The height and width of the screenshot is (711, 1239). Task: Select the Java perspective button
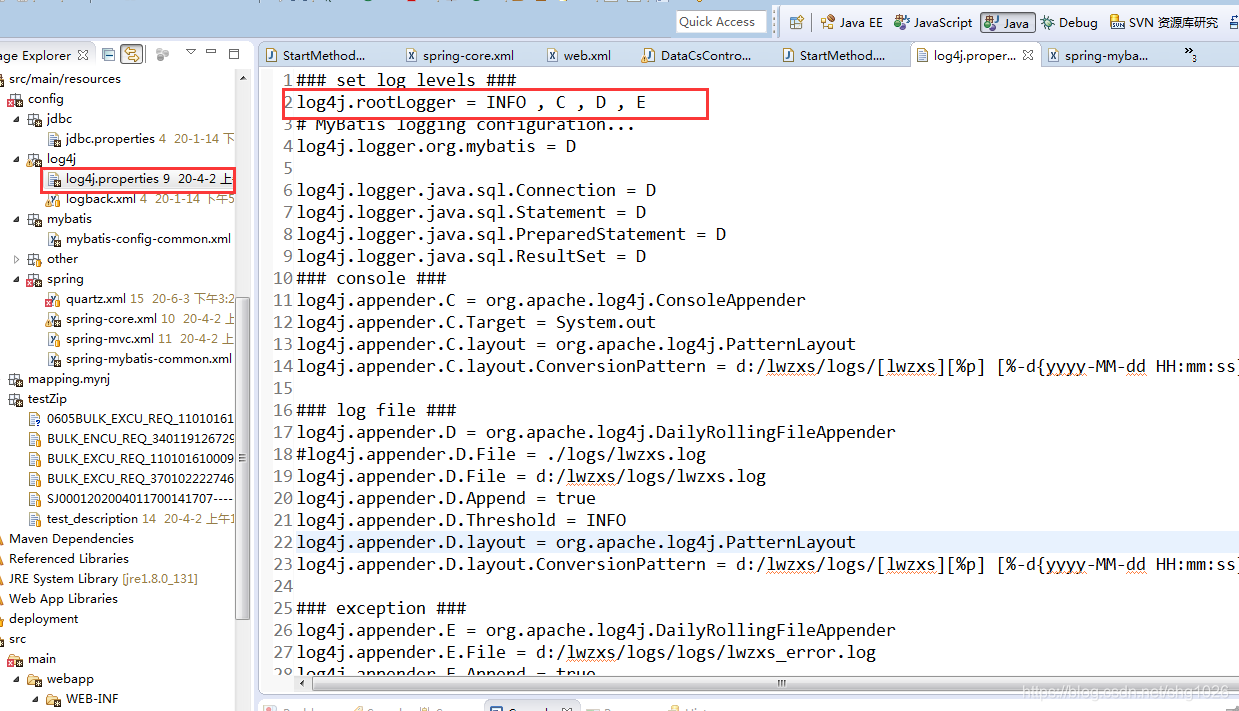pyautogui.click(x=1007, y=22)
